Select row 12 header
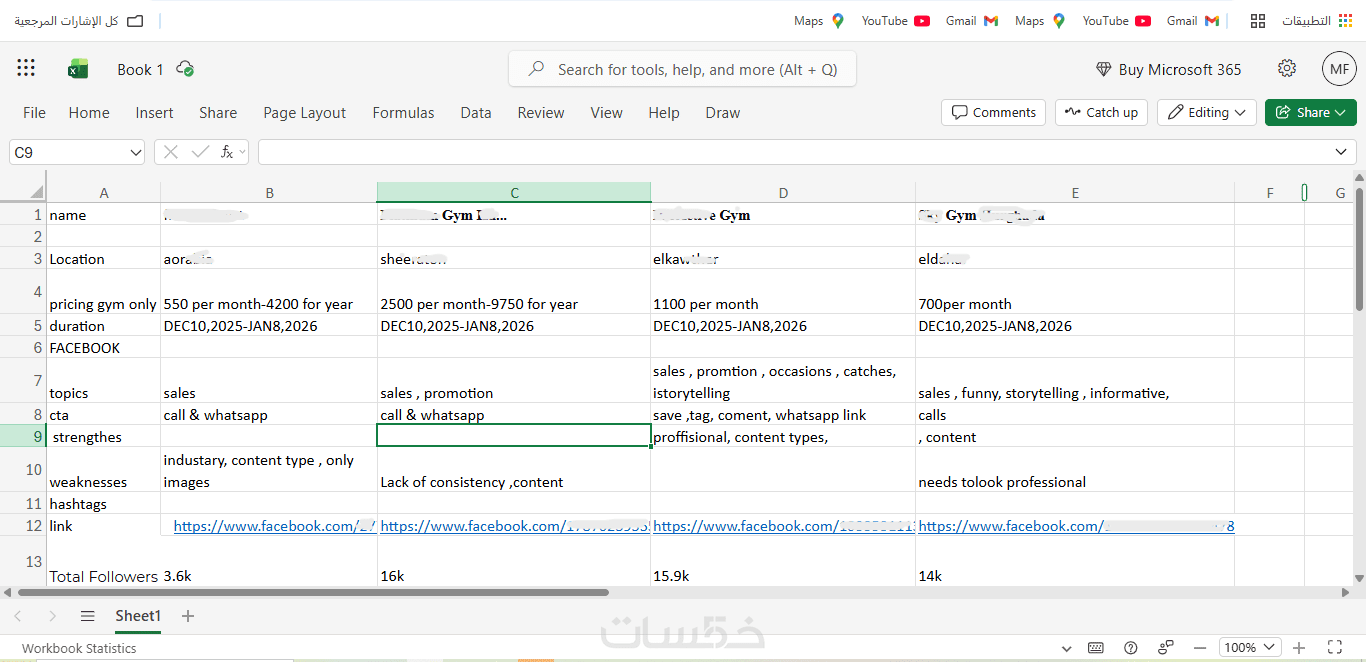The width and height of the screenshot is (1366, 662). 23,525
